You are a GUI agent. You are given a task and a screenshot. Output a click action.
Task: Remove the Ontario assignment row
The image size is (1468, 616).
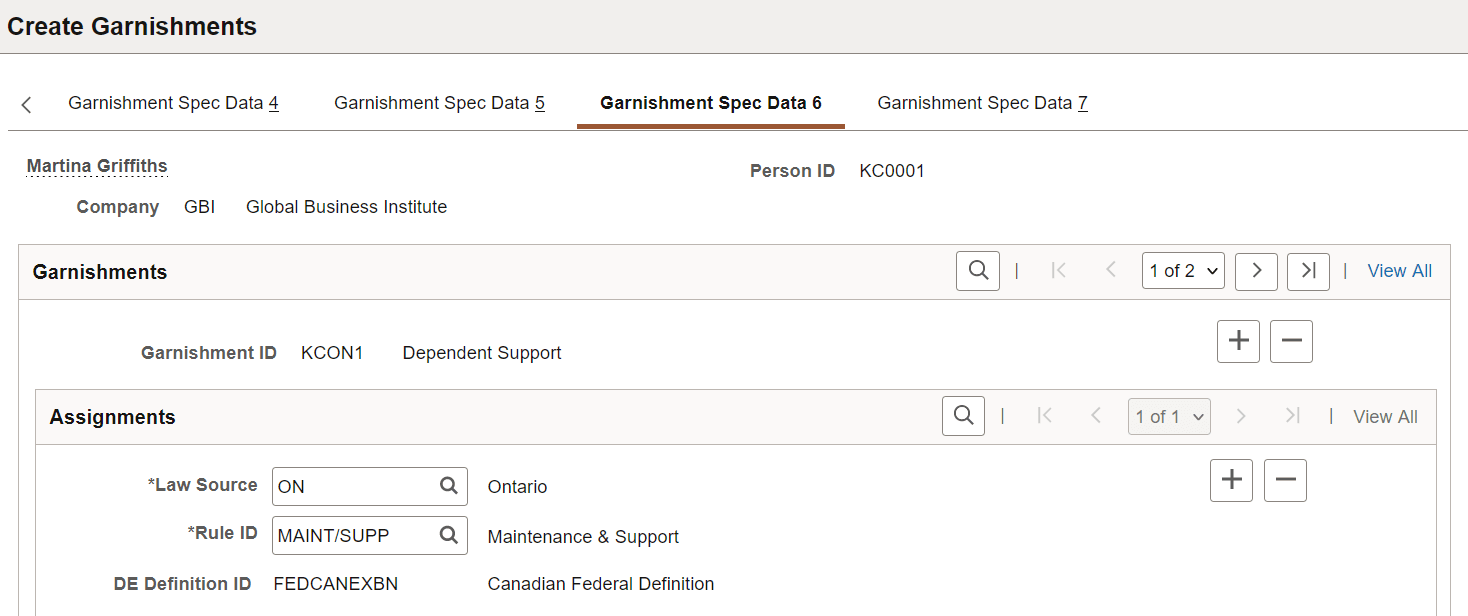pyautogui.click(x=1285, y=480)
